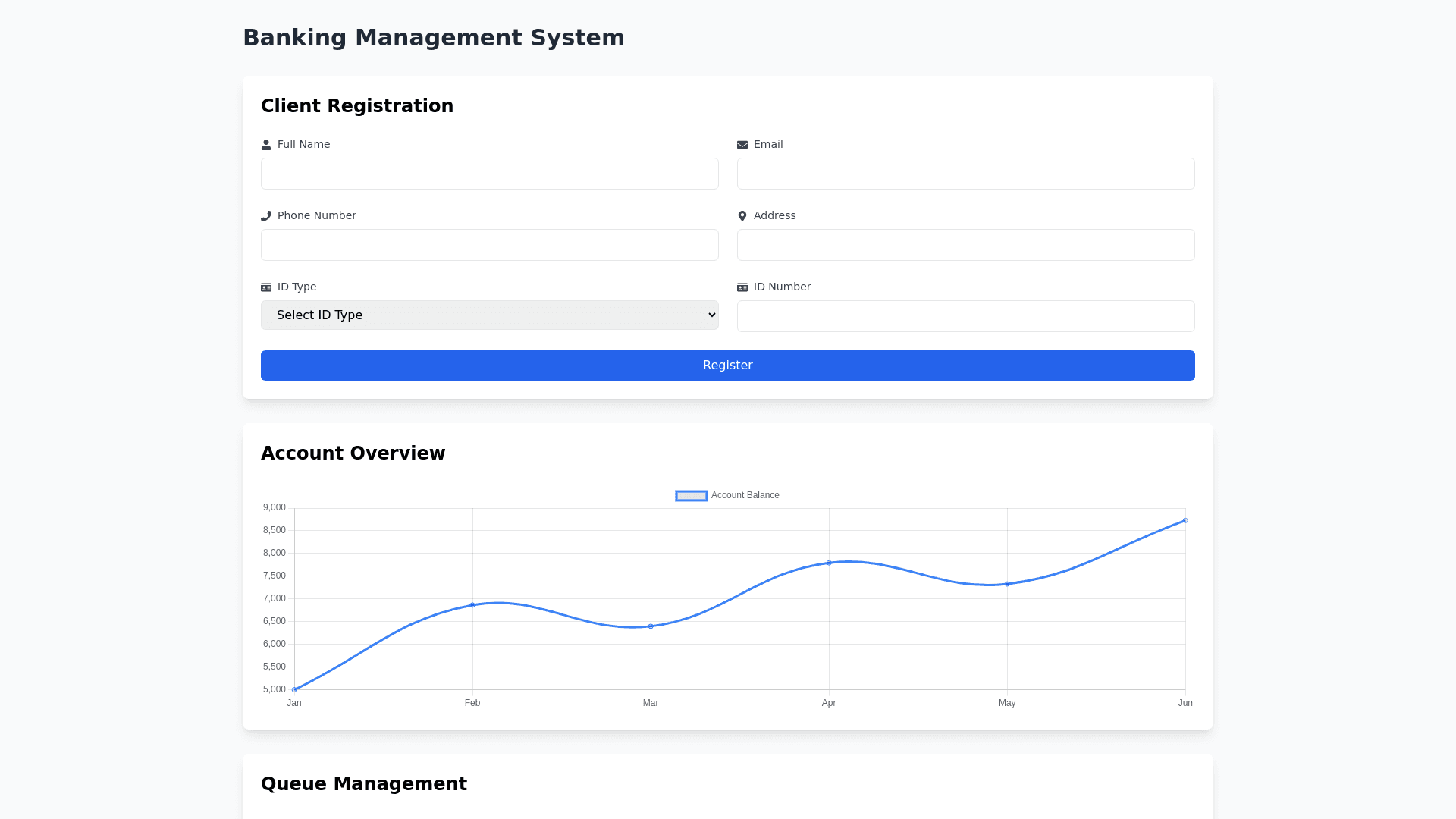Click the Apr data point on chart
The width and height of the screenshot is (1456, 819).
pos(829,563)
